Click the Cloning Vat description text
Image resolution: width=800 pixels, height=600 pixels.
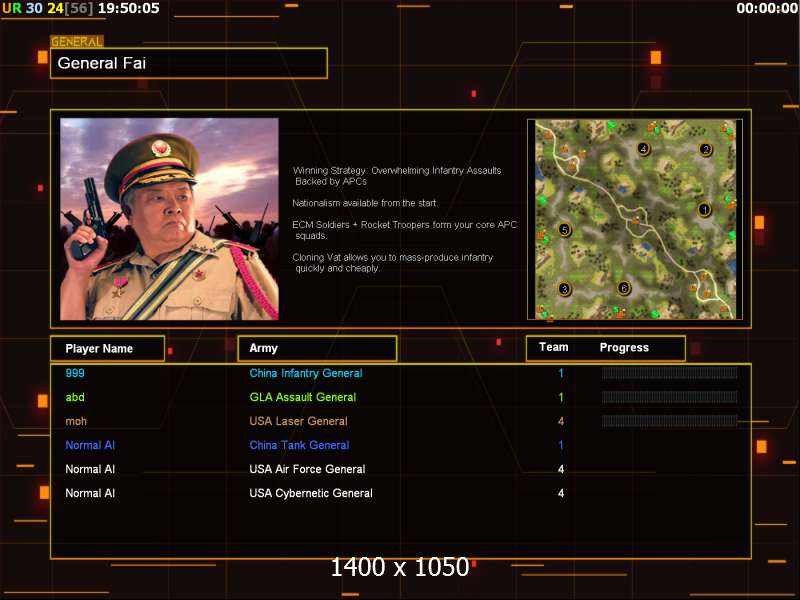393,263
